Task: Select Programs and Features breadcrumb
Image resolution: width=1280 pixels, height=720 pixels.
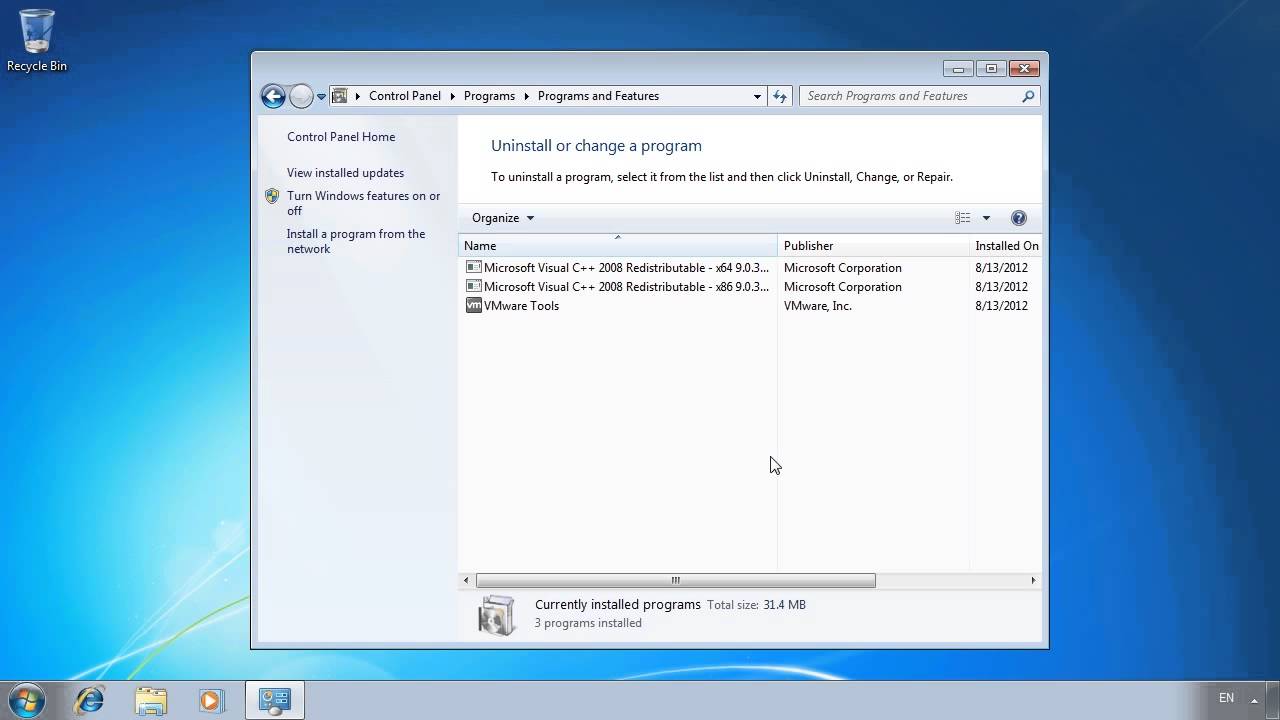Action: 598,96
